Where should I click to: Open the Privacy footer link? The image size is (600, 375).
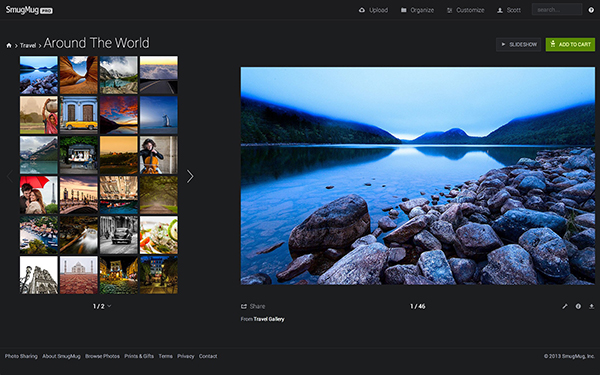coord(186,356)
